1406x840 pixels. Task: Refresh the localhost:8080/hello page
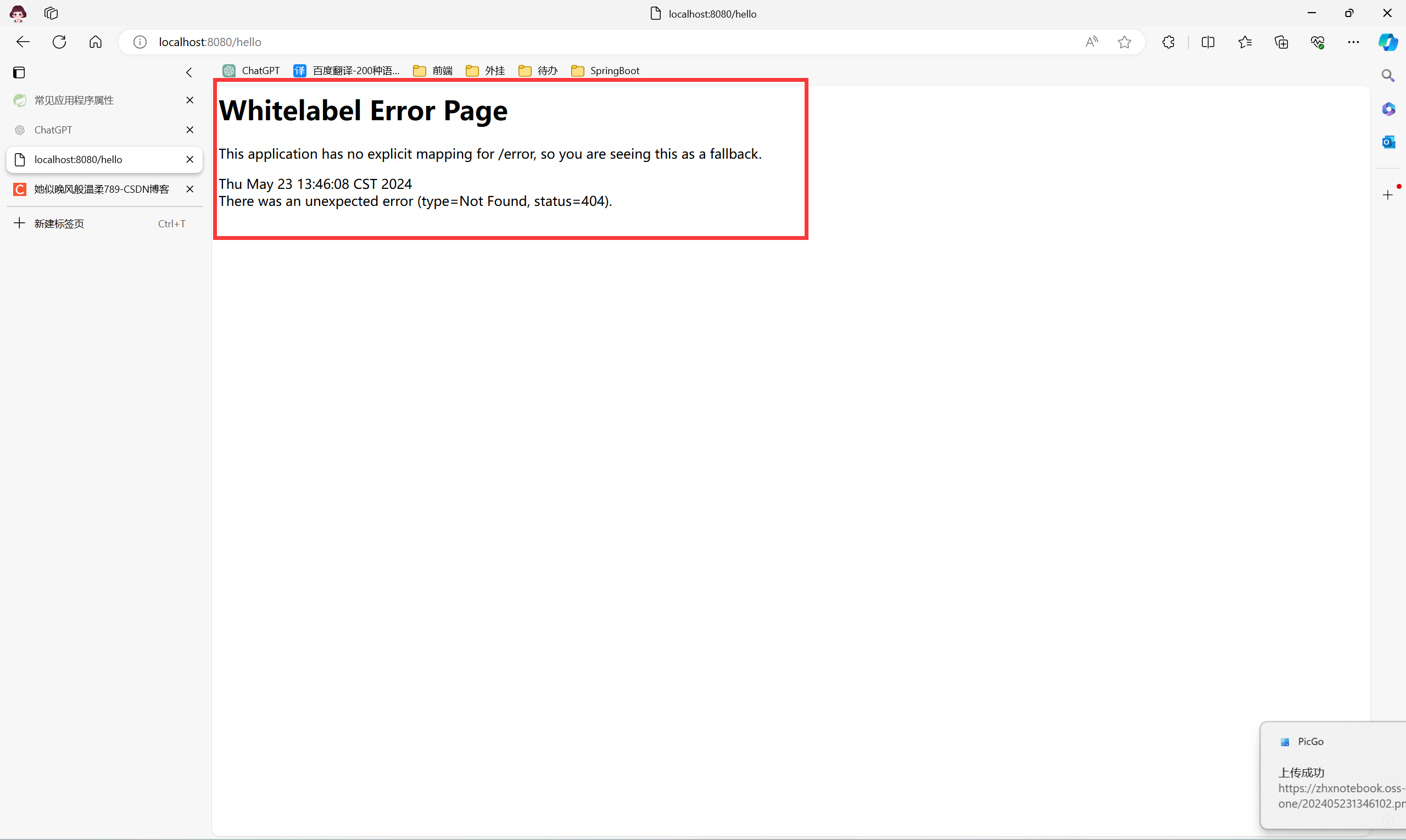(59, 42)
